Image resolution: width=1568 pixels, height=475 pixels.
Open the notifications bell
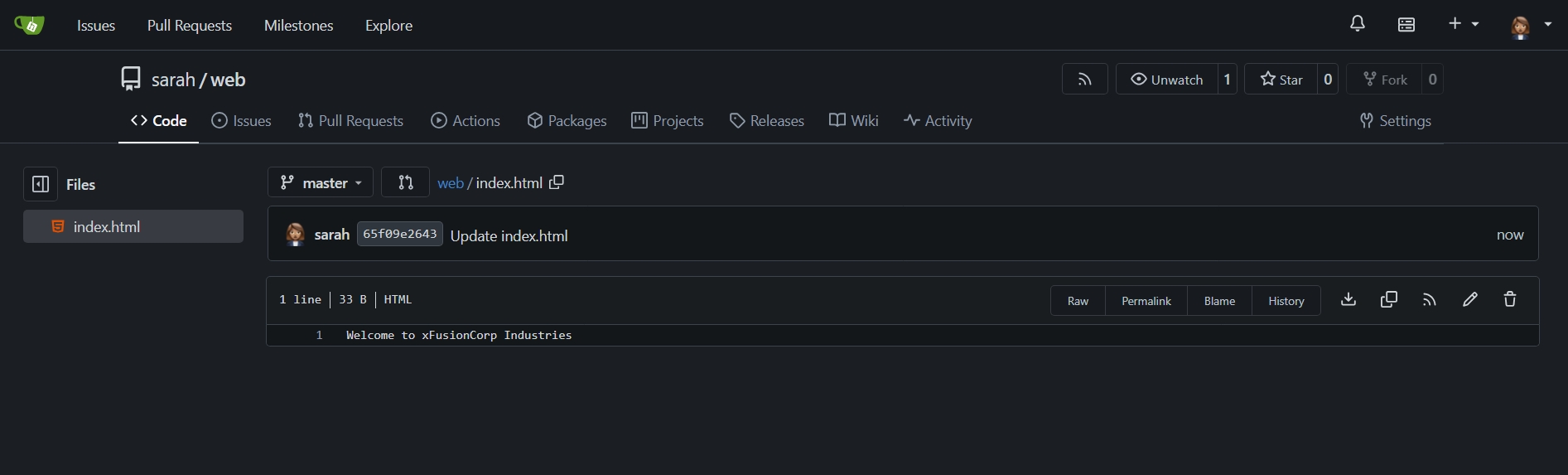pos(1357,24)
